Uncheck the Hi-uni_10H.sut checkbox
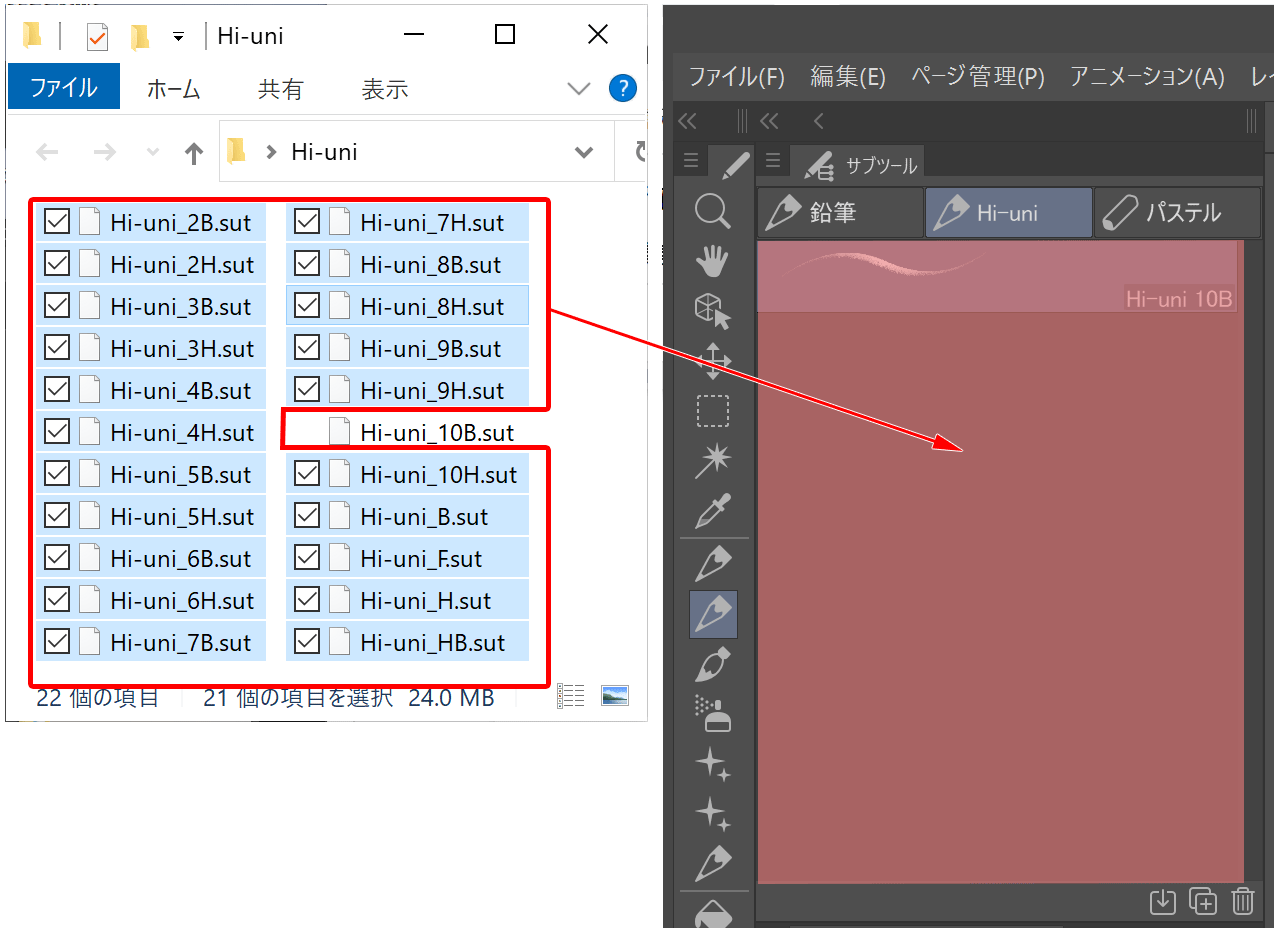The height and width of the screenshot is (928, 1274). [x=307, y=474]
